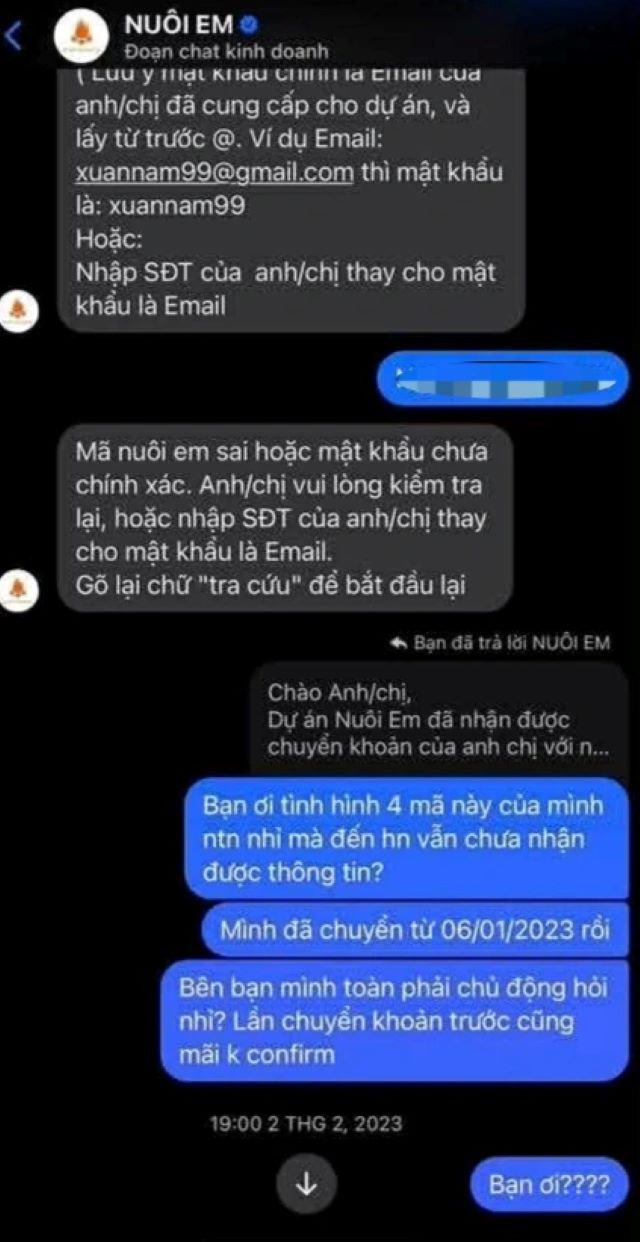Tap the reply arrow icon before 'Bạn đã trả lời'
The width and height of the screenshot is (640, 1242).
coord(397,643)
